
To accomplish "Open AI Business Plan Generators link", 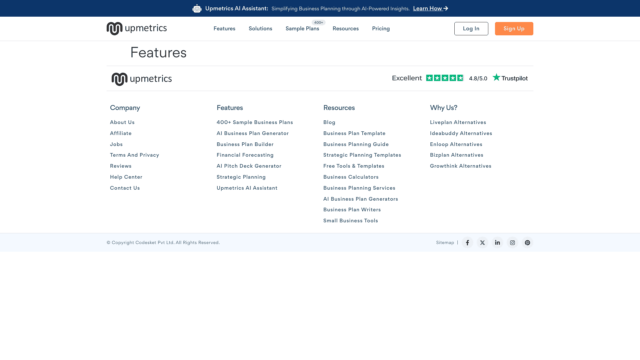I will [360, 199].
